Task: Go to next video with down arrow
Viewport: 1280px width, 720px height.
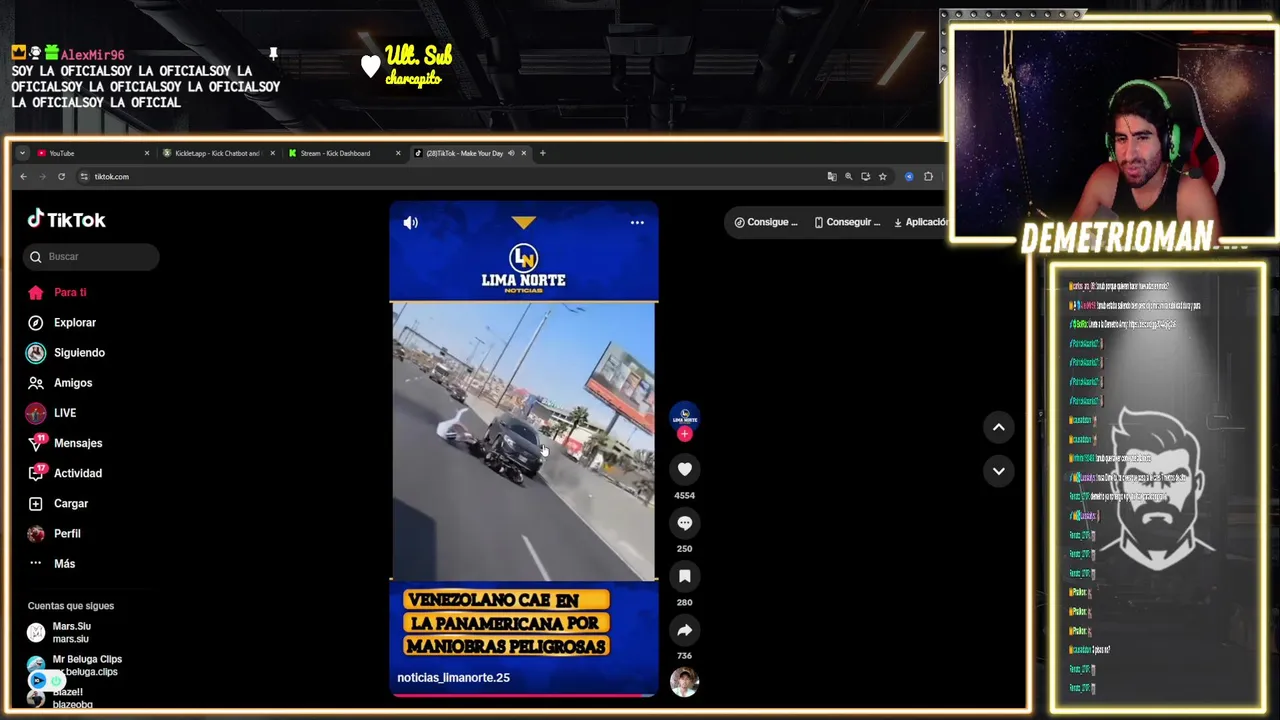Action: [x=998, y=471]
